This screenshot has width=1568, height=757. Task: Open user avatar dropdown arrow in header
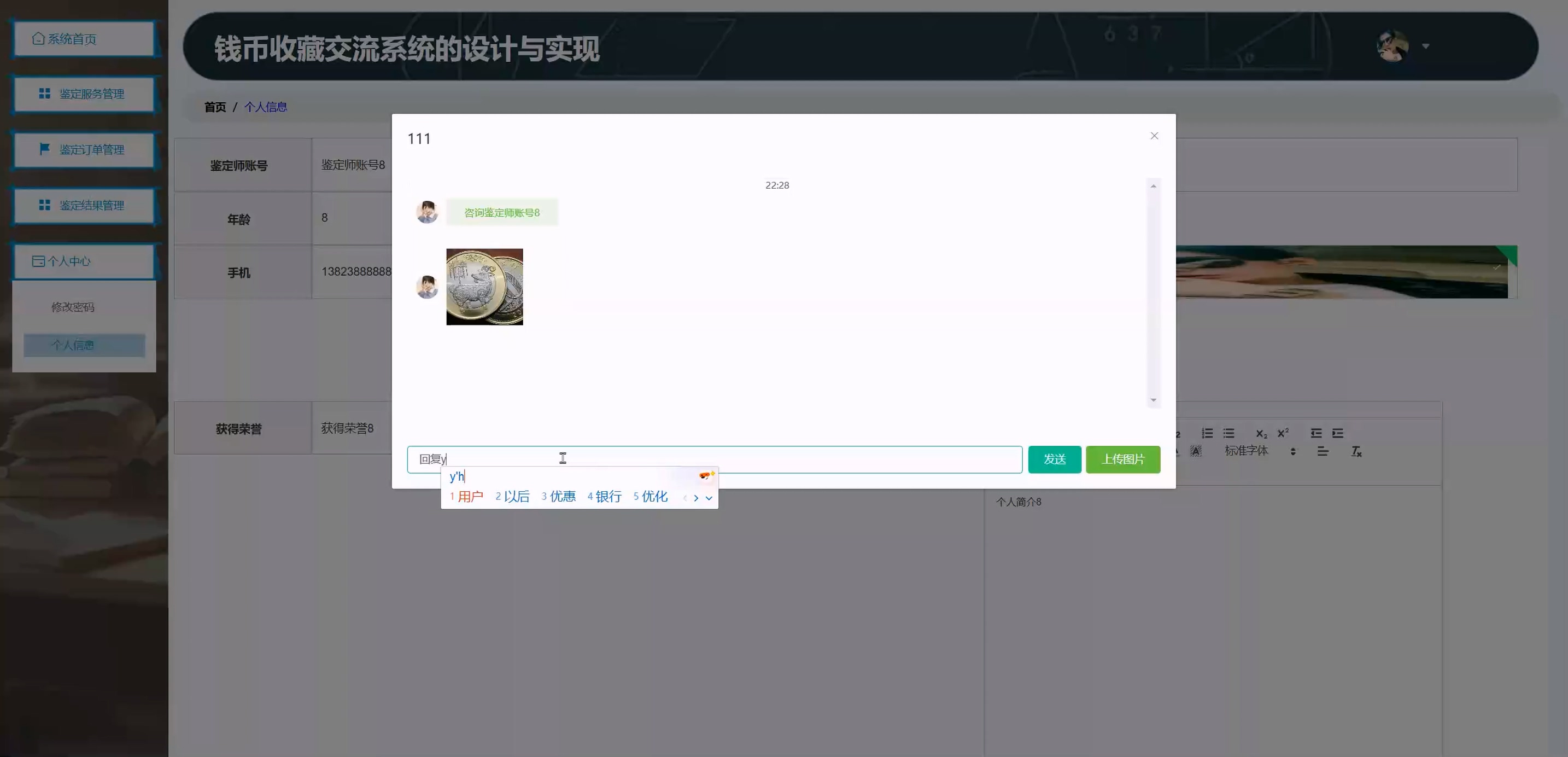click(x=1425, y=46)
